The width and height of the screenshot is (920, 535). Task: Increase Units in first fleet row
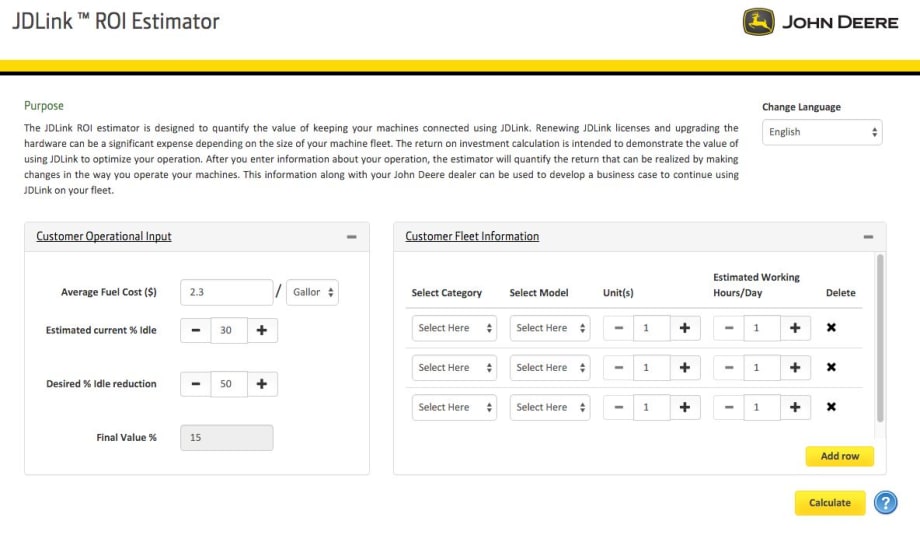[685, 328]
